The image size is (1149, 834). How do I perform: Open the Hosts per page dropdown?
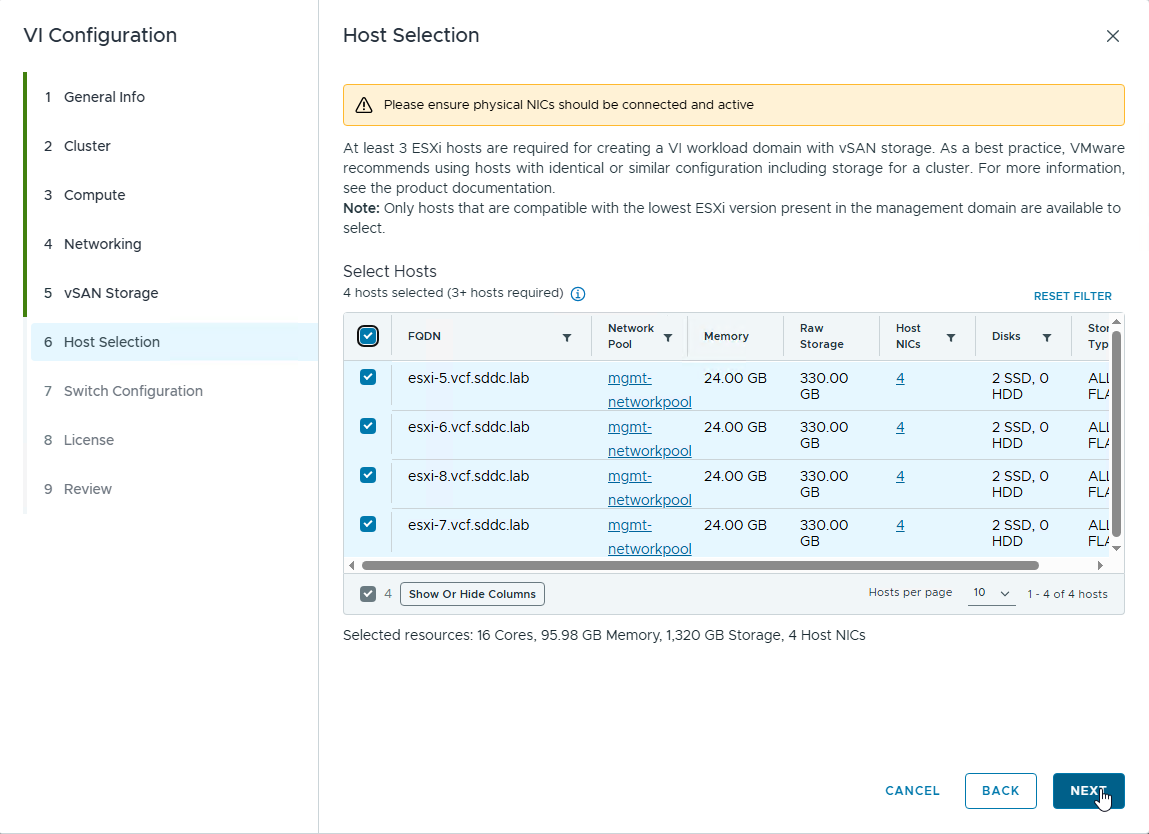coord(991,593)
